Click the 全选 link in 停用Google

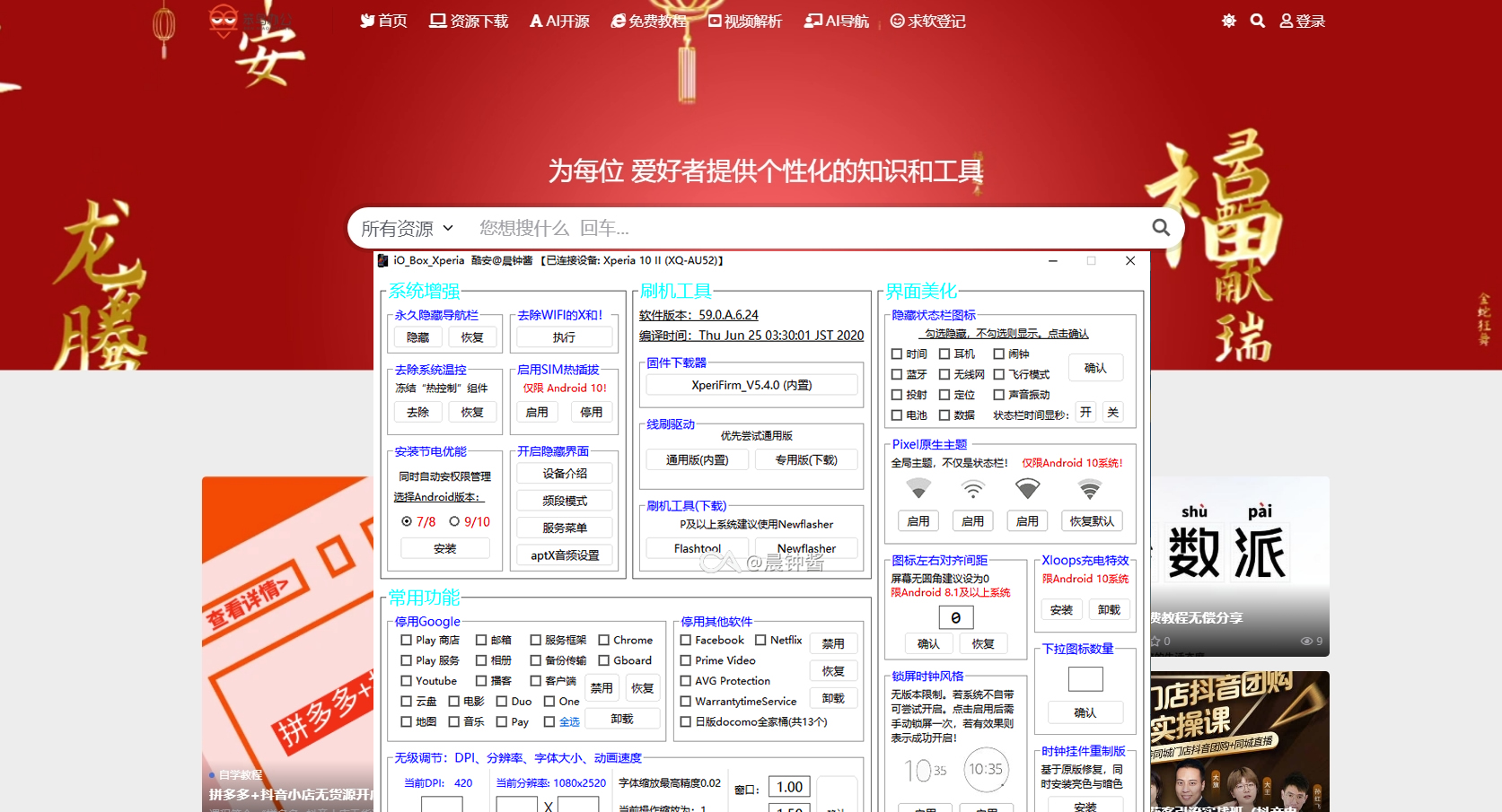[569, 721]
